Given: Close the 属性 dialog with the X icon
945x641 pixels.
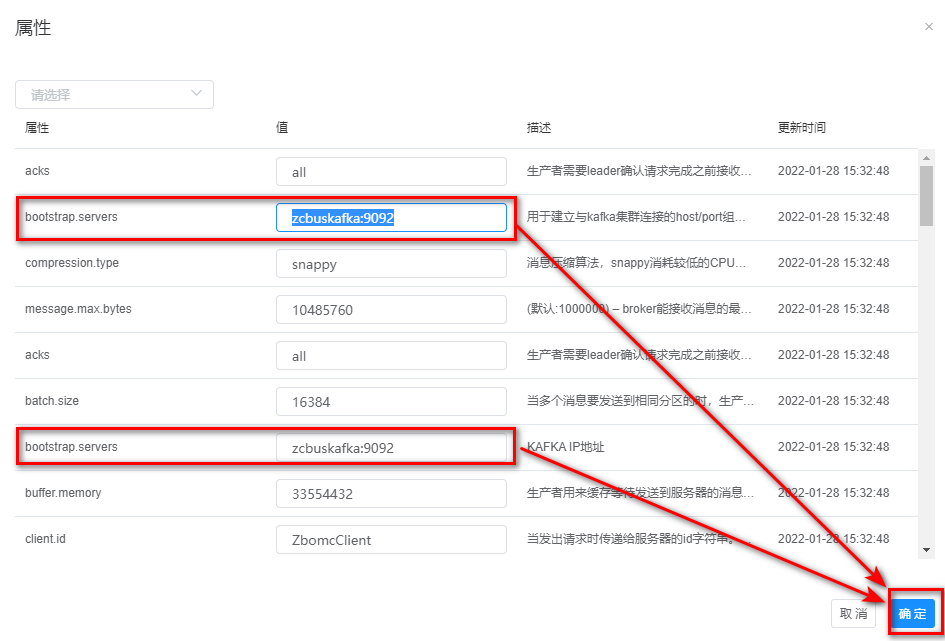Looking at the screenshot, I should pos(928,27).
